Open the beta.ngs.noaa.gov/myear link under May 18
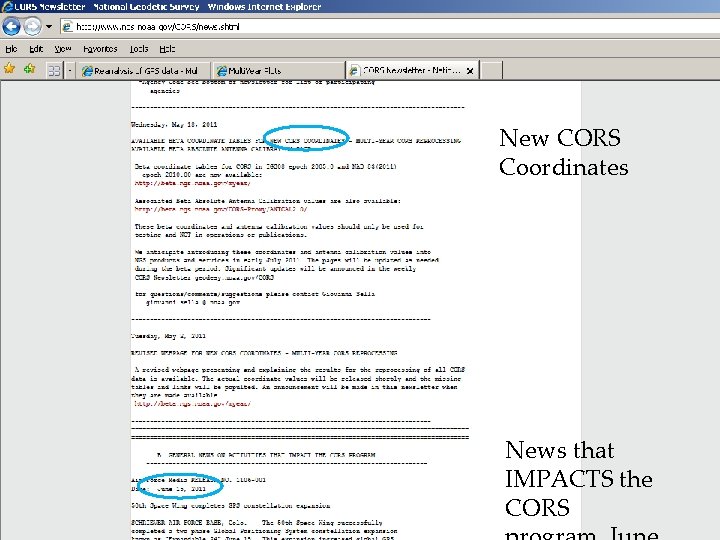Screen dimensions: 720x540 click(192, 183)
